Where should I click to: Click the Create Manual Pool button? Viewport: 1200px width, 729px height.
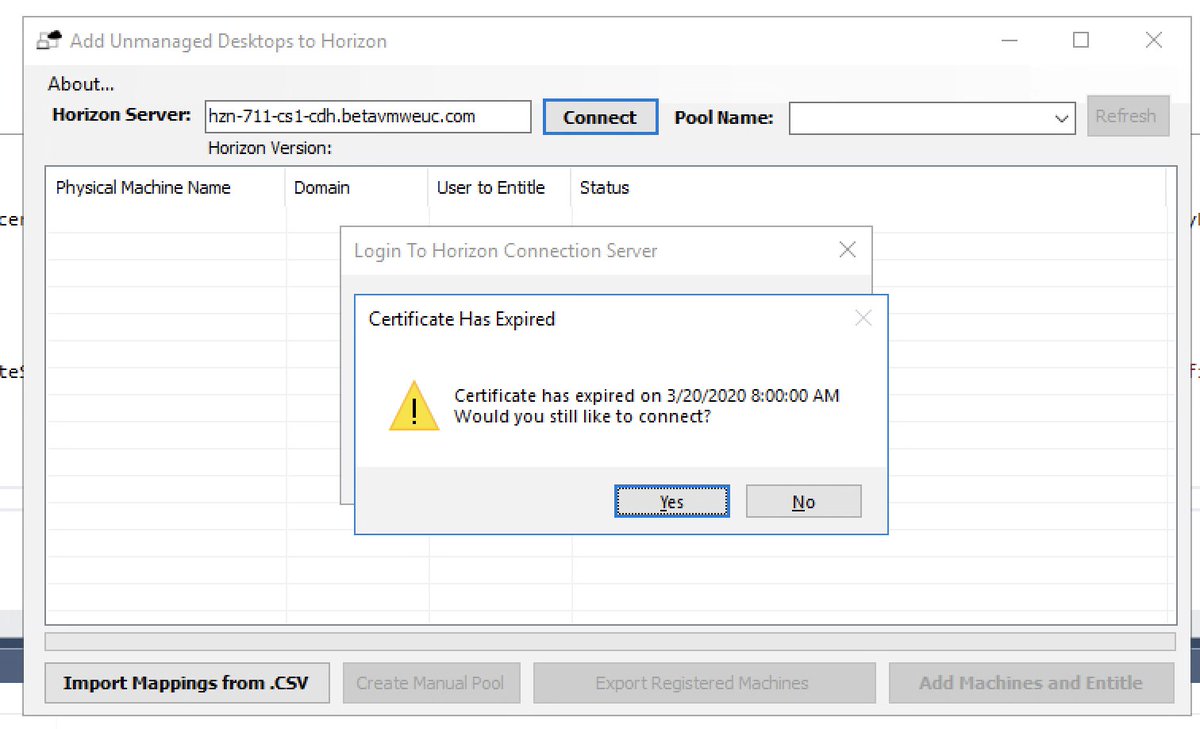point(430,683)
